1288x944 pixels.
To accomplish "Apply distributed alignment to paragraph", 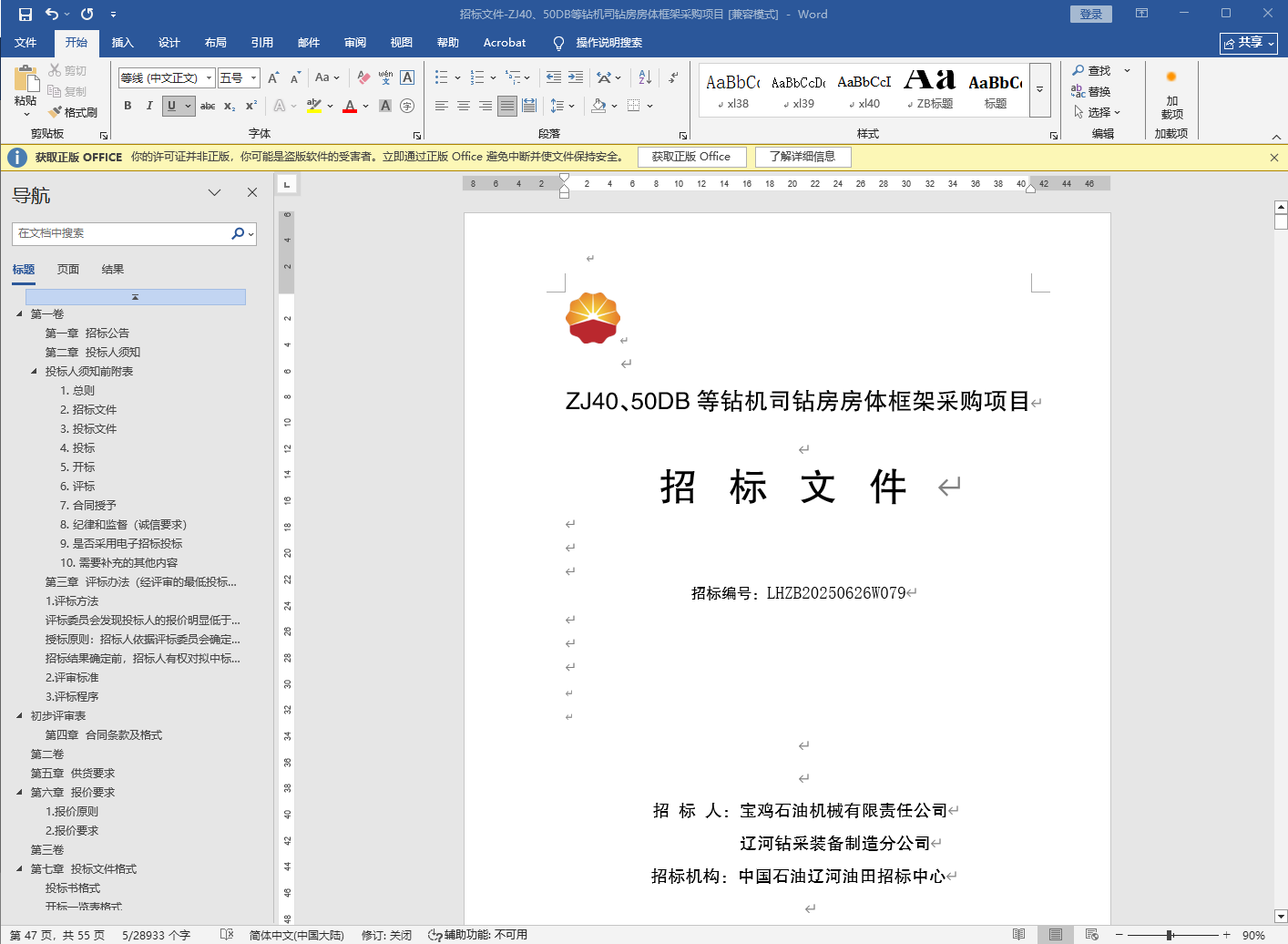I will [529, 106].
